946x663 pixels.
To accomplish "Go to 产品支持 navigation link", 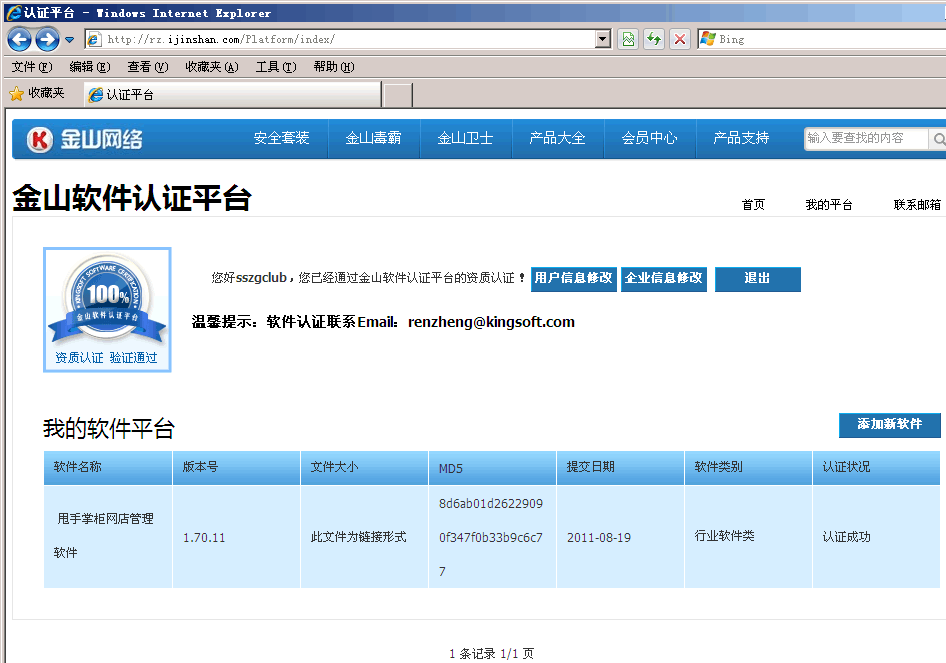I will coord(741,138).
